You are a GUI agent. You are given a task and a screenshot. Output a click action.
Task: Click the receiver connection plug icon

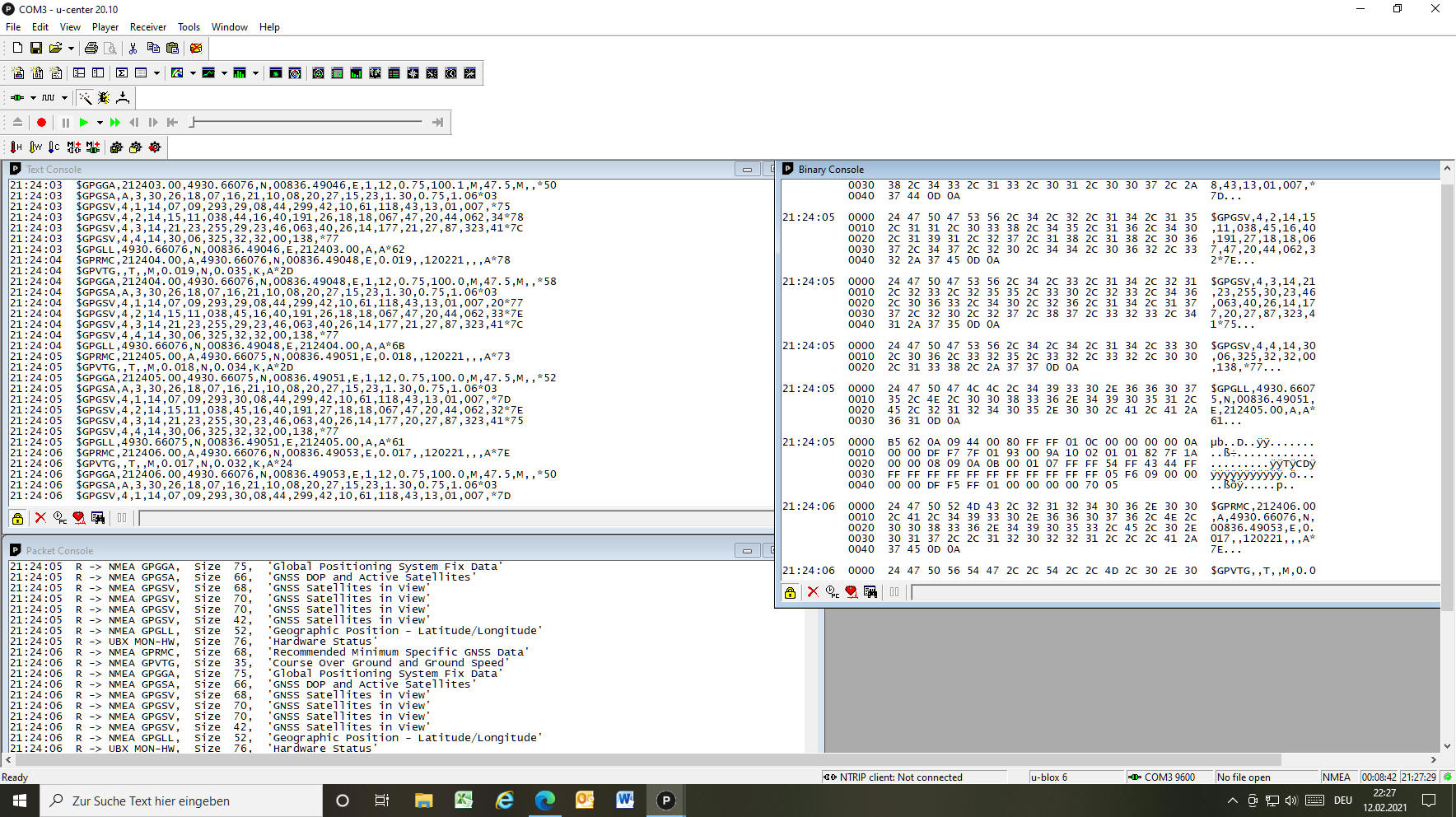[x=17, y=98]
